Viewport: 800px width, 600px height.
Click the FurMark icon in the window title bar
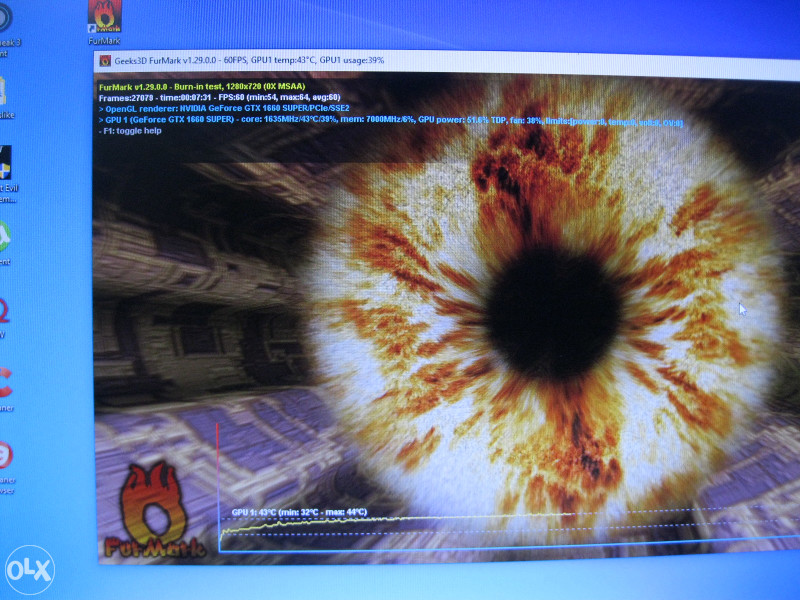[x=105, y=61]
